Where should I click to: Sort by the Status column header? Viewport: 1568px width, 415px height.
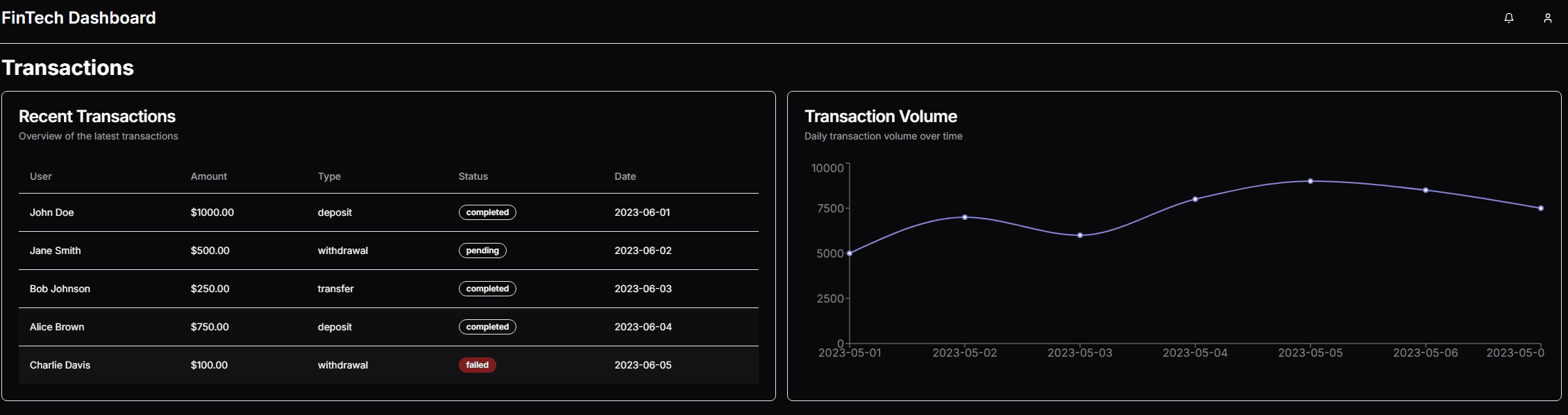(473, 176)
